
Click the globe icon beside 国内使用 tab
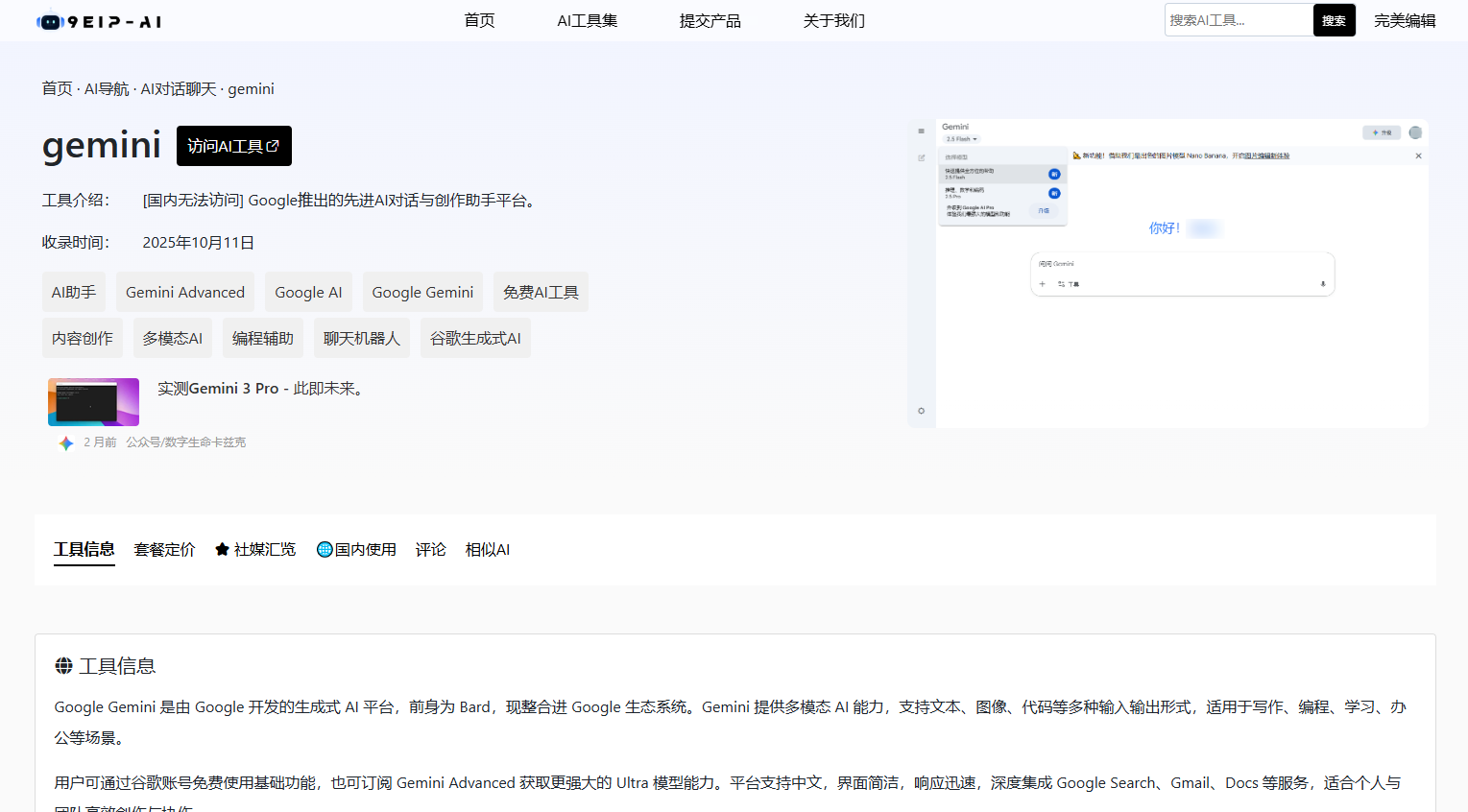325,548
